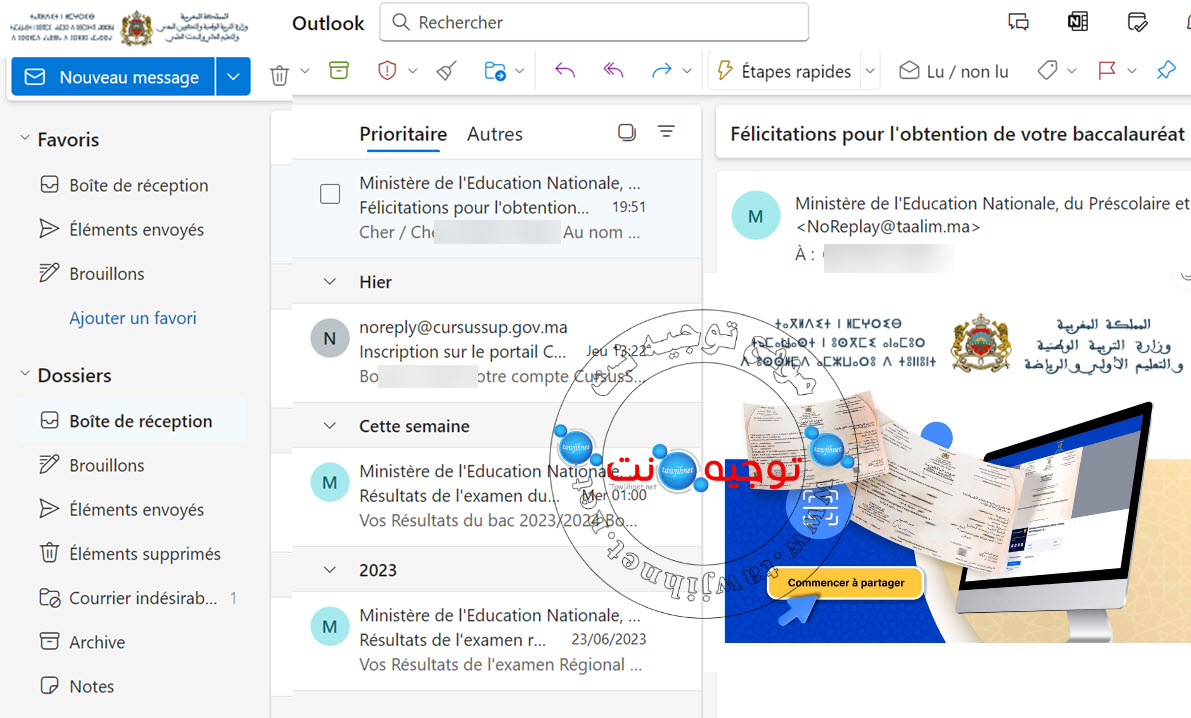
Task: Tick the checkbox of the 19:51 message
Action: click(x=330, y=194)
